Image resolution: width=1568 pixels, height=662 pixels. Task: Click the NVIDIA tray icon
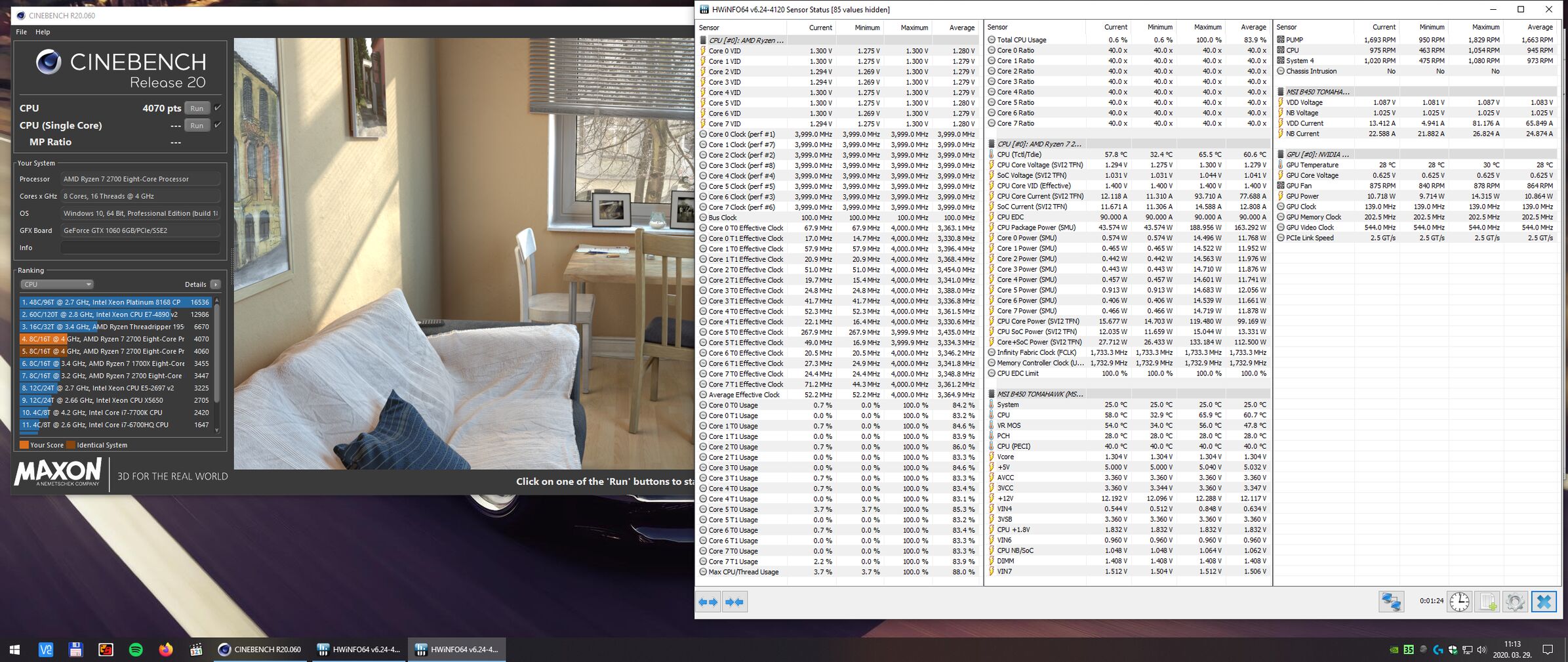[x=1394, y=650]
